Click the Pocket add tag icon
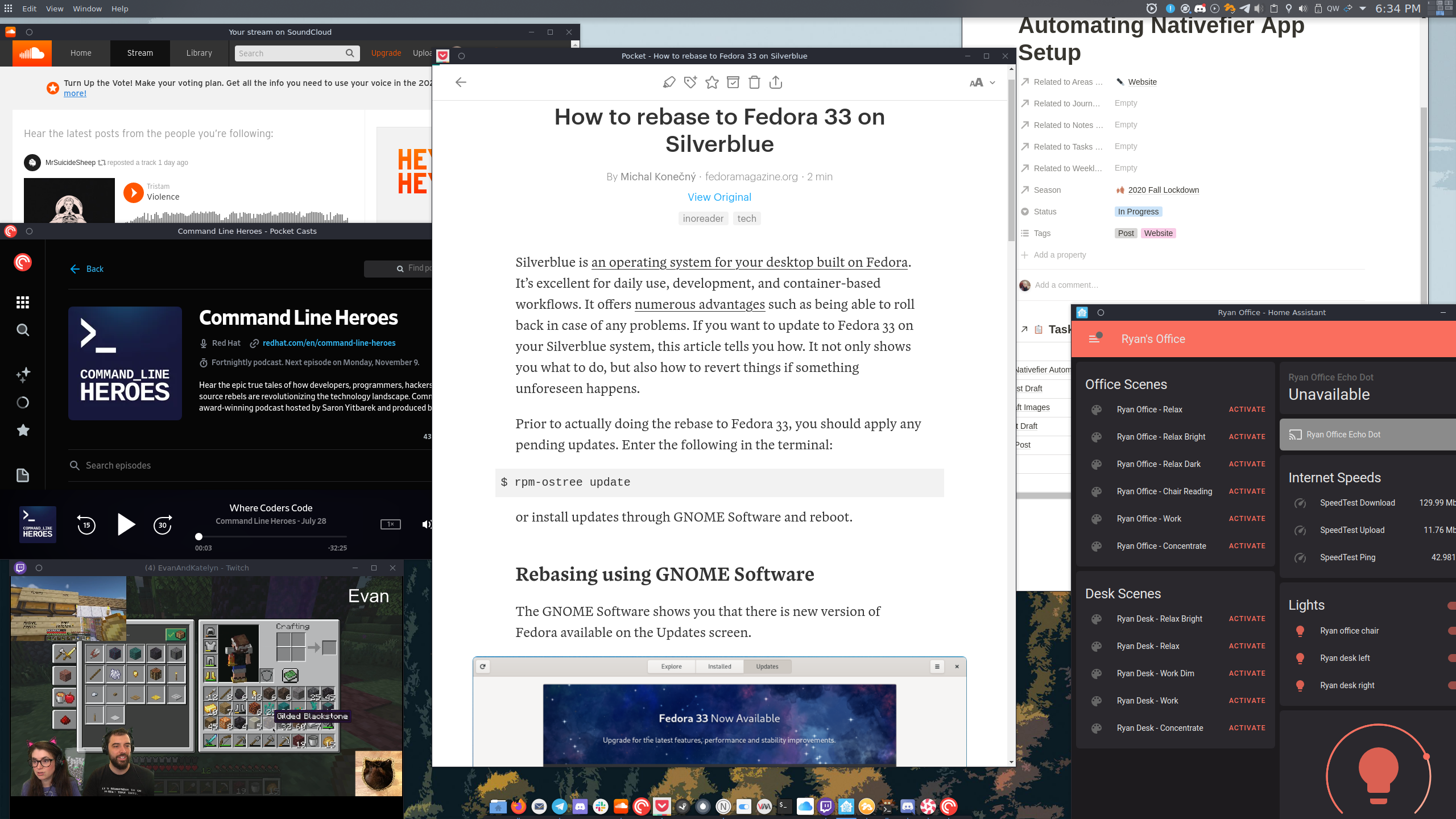This screenshot has width=1456, height=819. coord(690,82)
